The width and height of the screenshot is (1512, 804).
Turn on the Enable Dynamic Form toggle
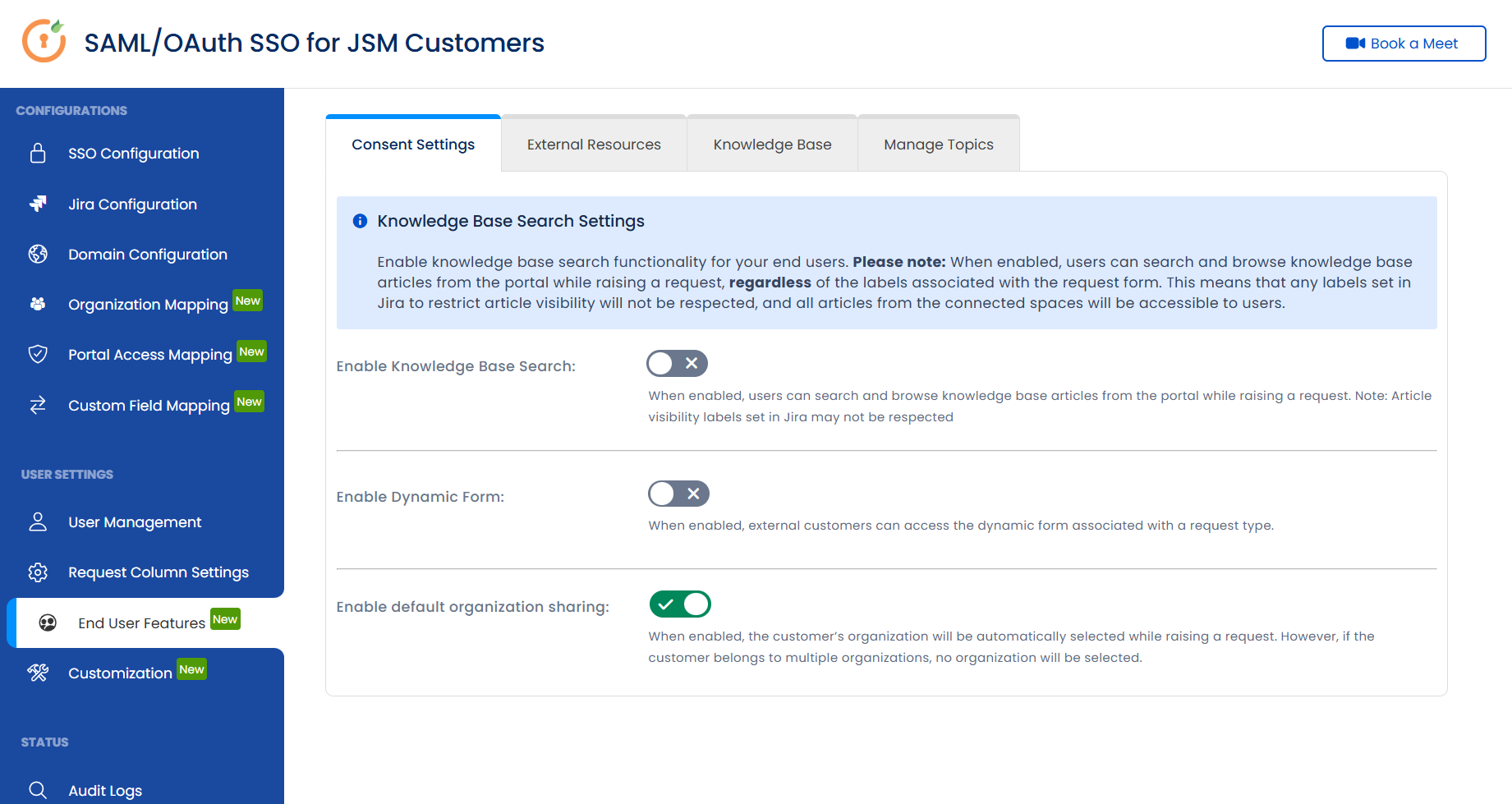click(x=678, y=494)
